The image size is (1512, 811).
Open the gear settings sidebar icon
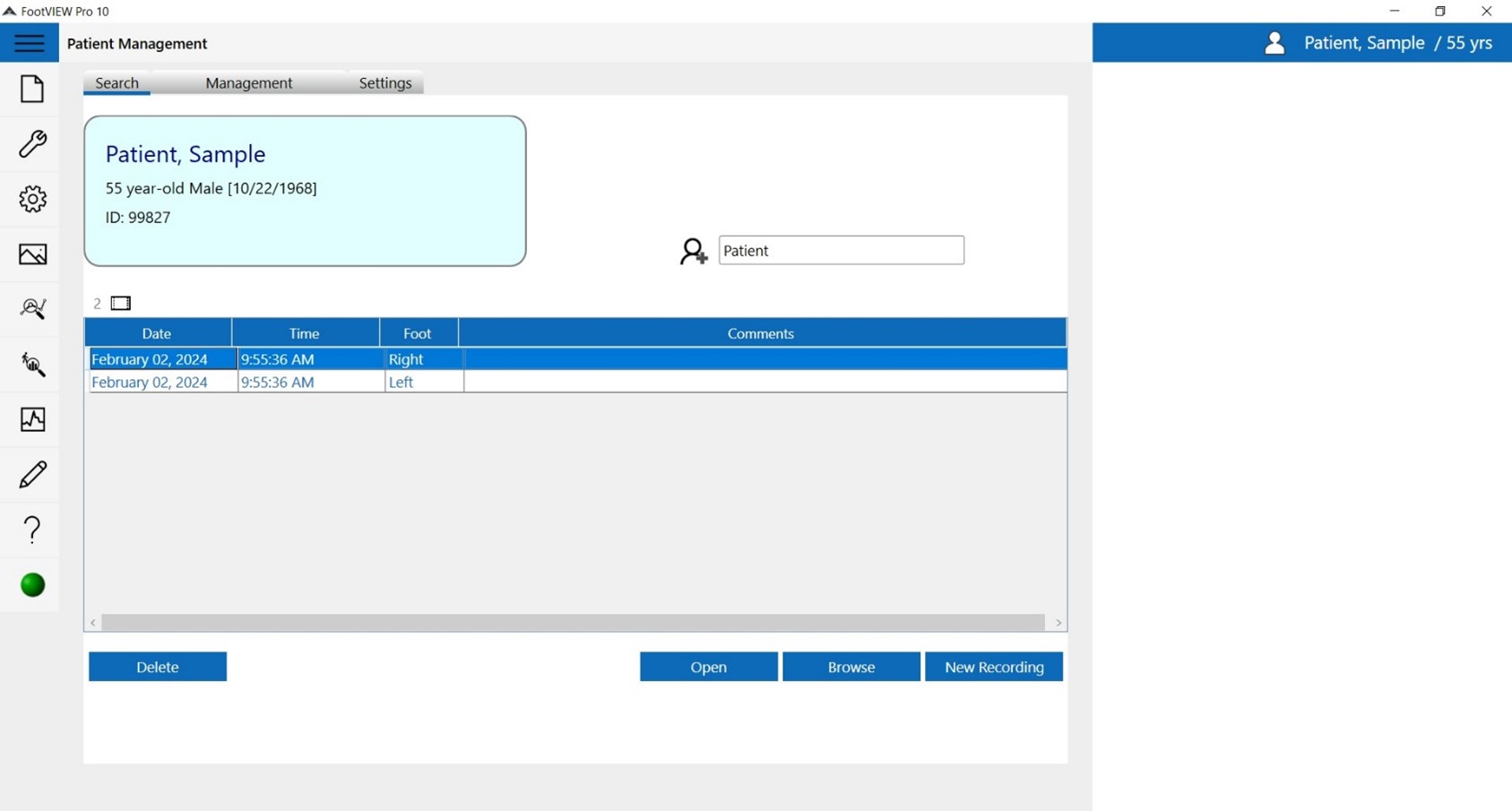pos(32,199)
